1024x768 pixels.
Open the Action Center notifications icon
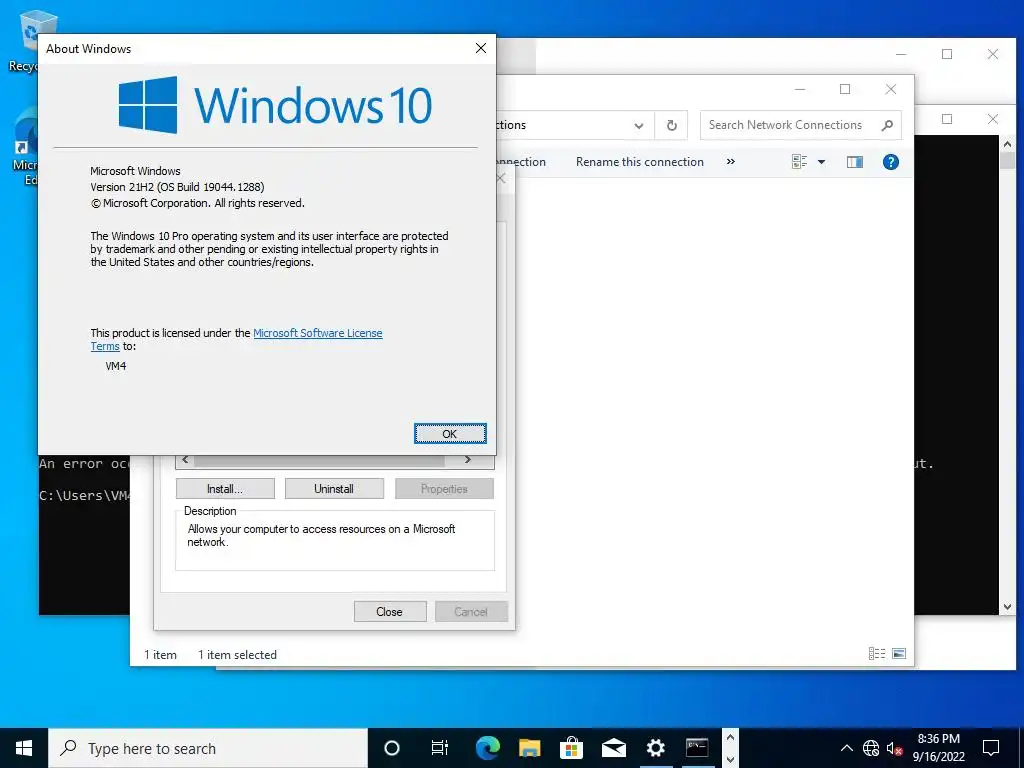991,748
